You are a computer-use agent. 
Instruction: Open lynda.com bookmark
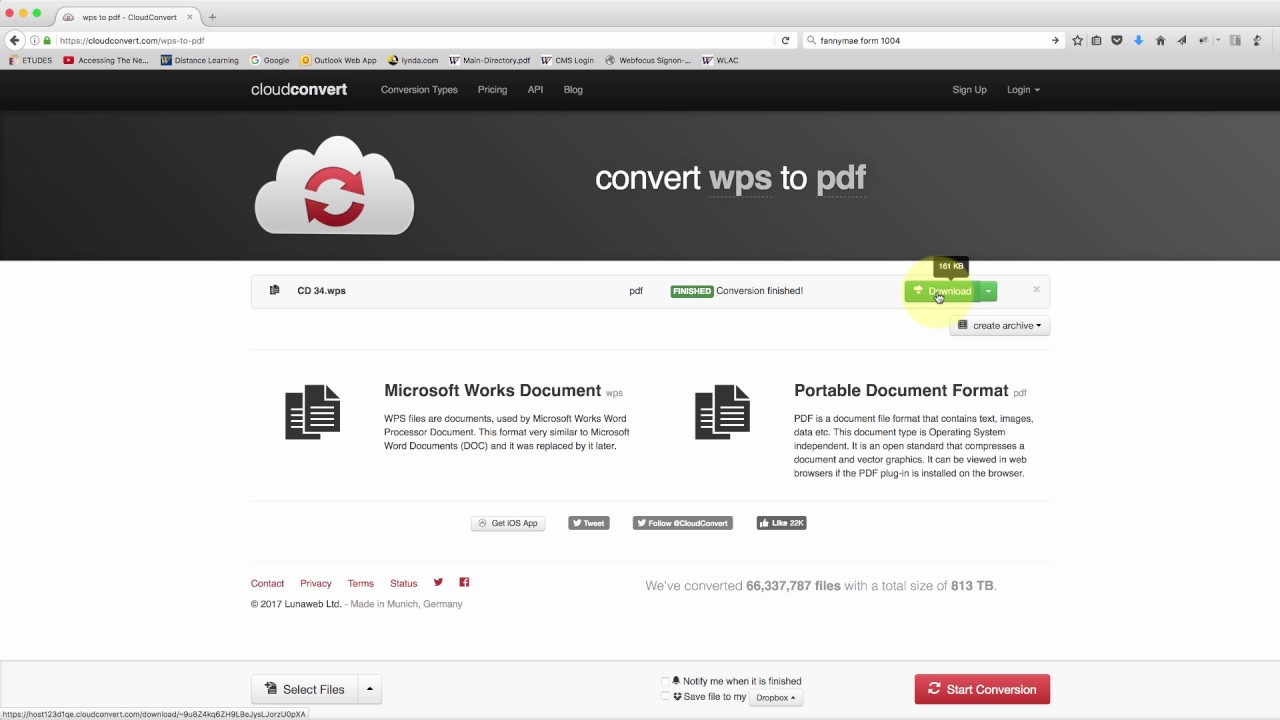[x=413, y=60]
